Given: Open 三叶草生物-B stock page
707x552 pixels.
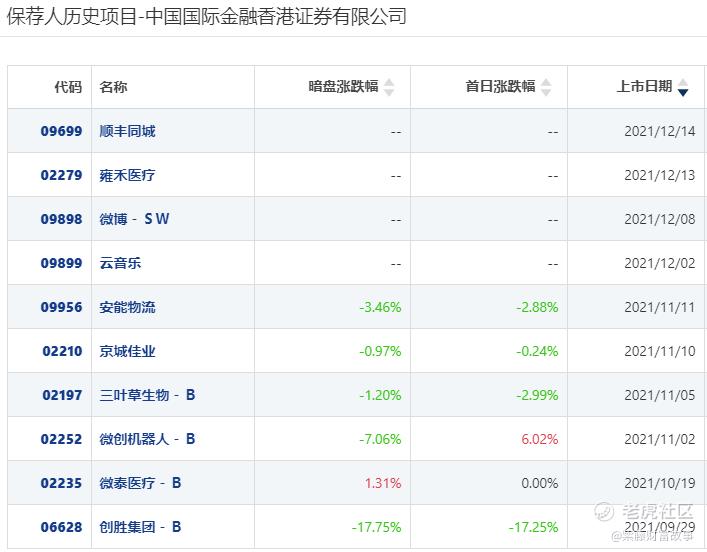Looking at the screenshot, I should [147, 395].
